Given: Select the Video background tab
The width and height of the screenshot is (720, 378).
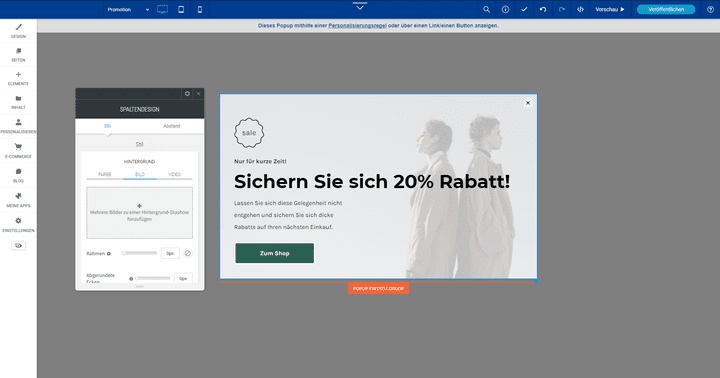Looking at the screenshot, I should pyautogui.click(x=174, y=175).
